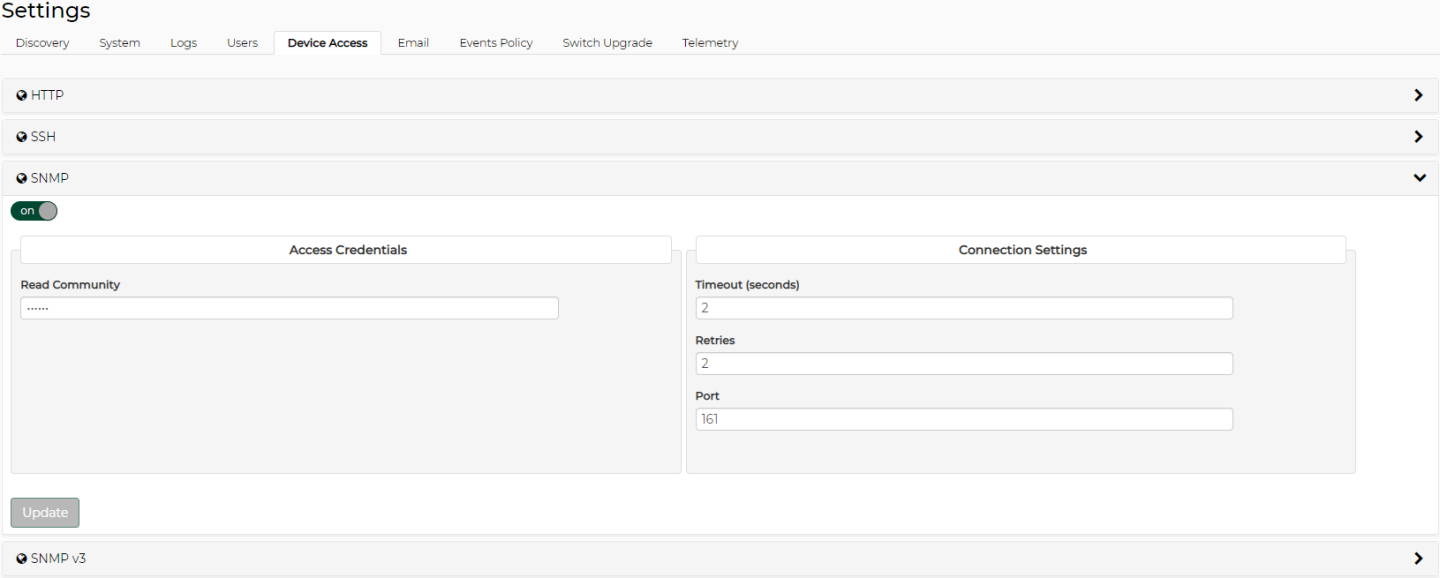Expand the SNMP v3 section chevron

click(1418, 559)
